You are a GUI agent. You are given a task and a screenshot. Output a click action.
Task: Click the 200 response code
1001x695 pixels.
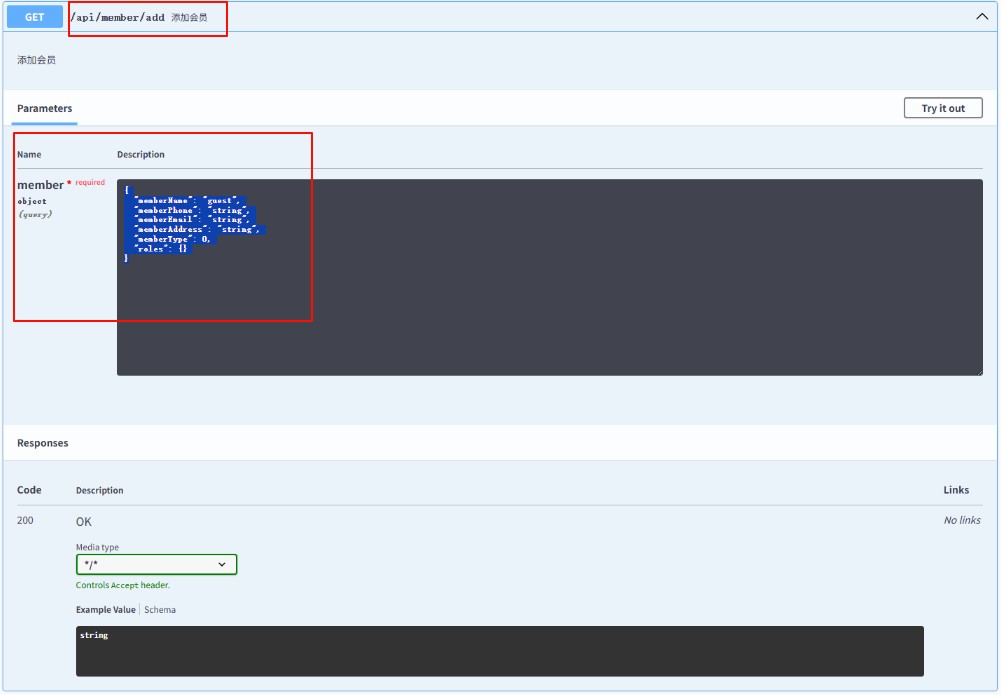25,520
